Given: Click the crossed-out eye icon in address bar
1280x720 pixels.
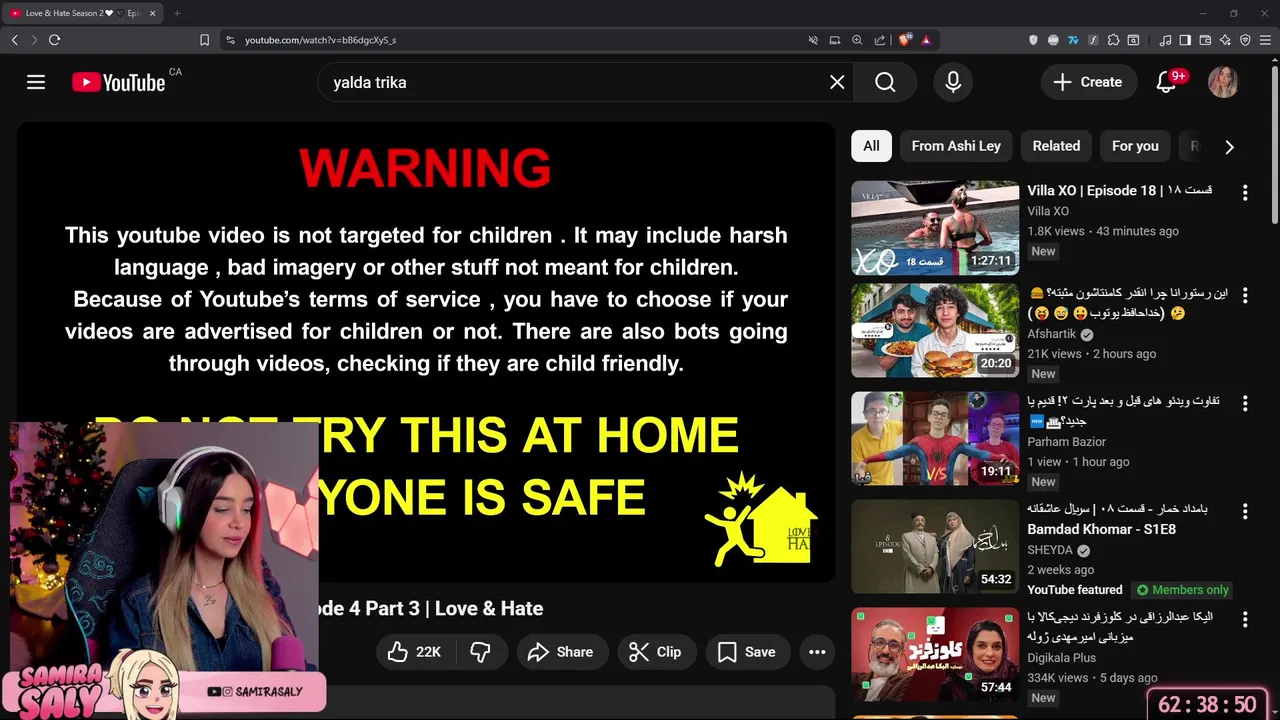Looking at the screenshot, I should [x=813, y=40].
